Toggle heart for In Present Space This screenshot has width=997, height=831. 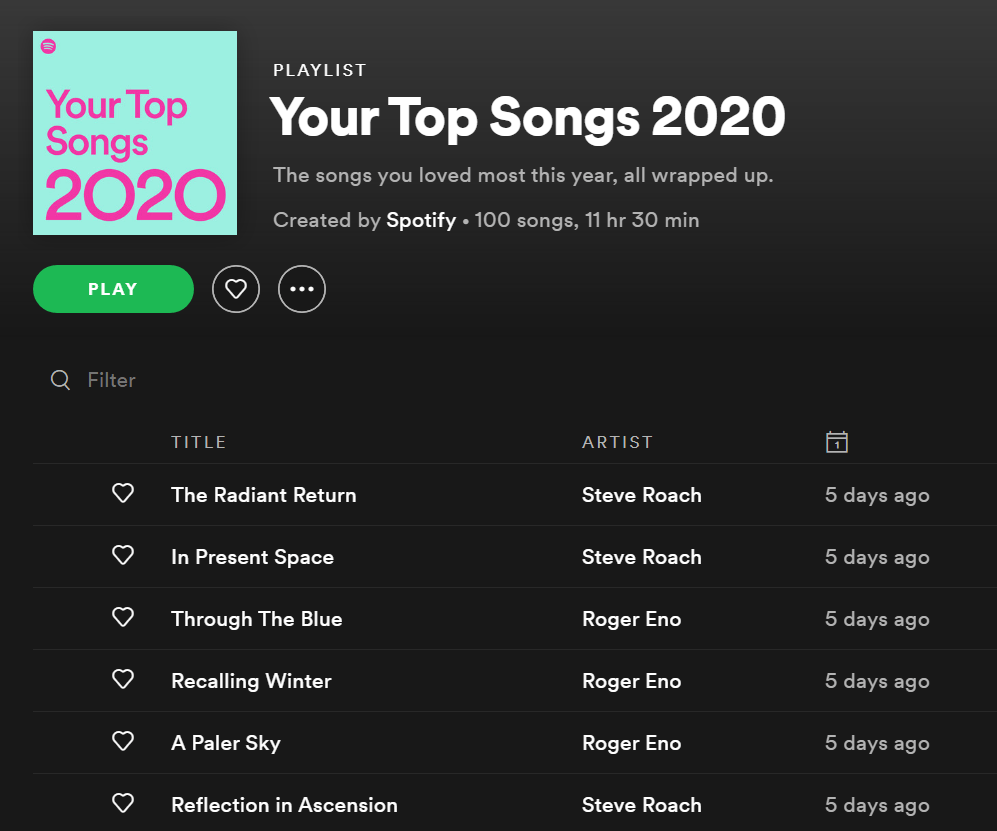(123, 556)
